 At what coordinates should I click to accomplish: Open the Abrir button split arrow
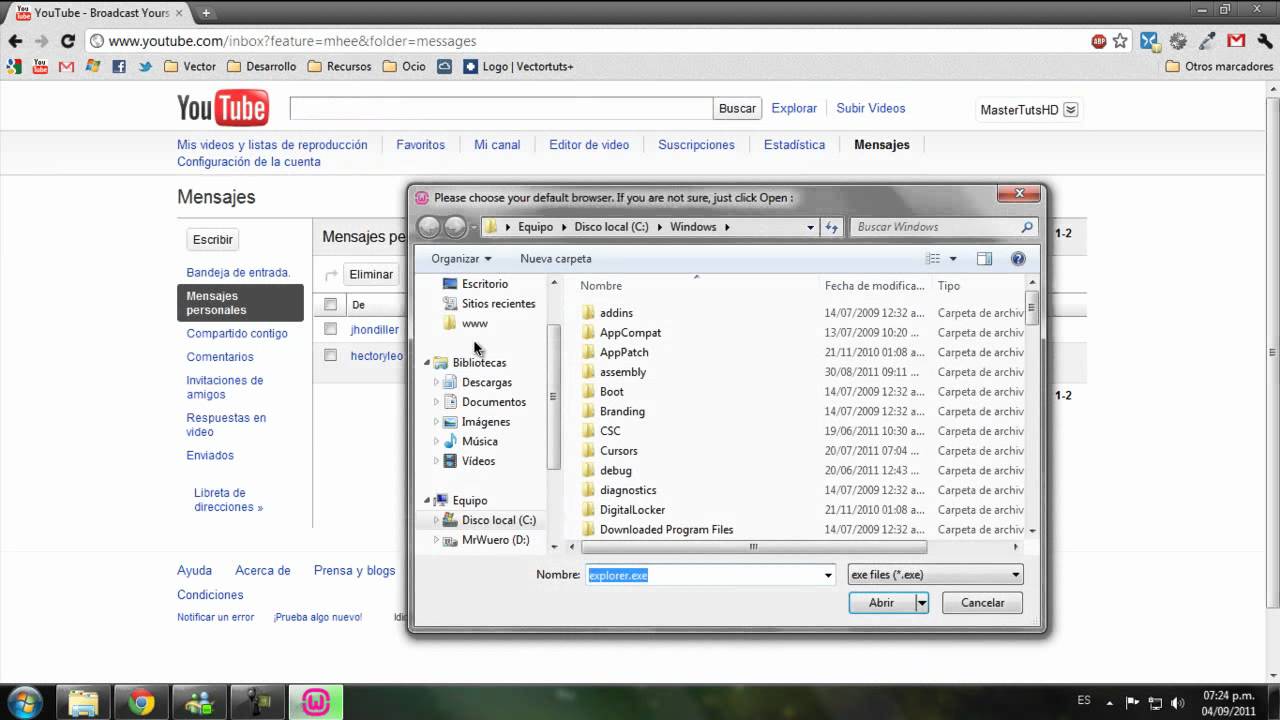(922, 603)
